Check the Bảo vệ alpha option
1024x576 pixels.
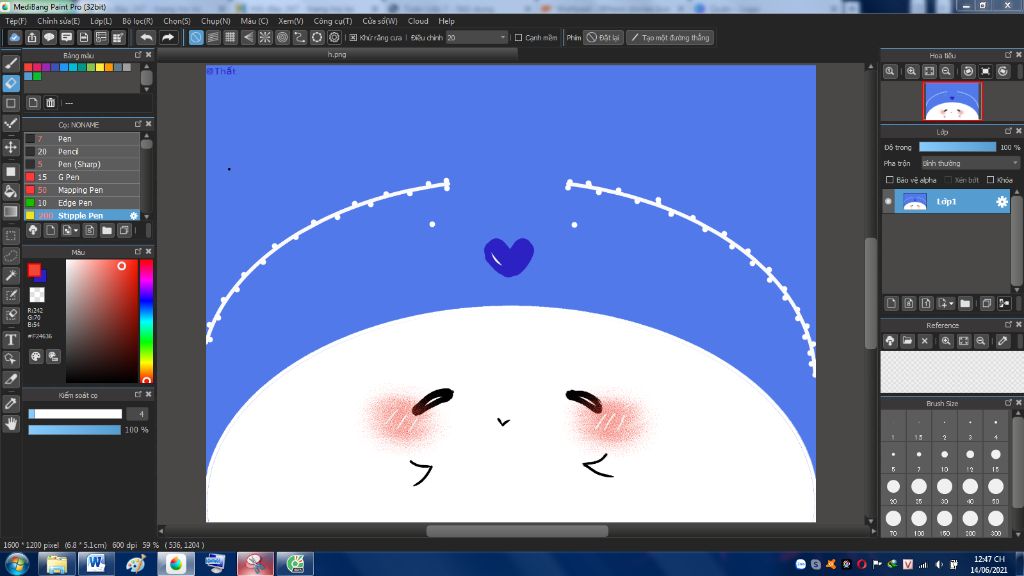tap(889, 180)
